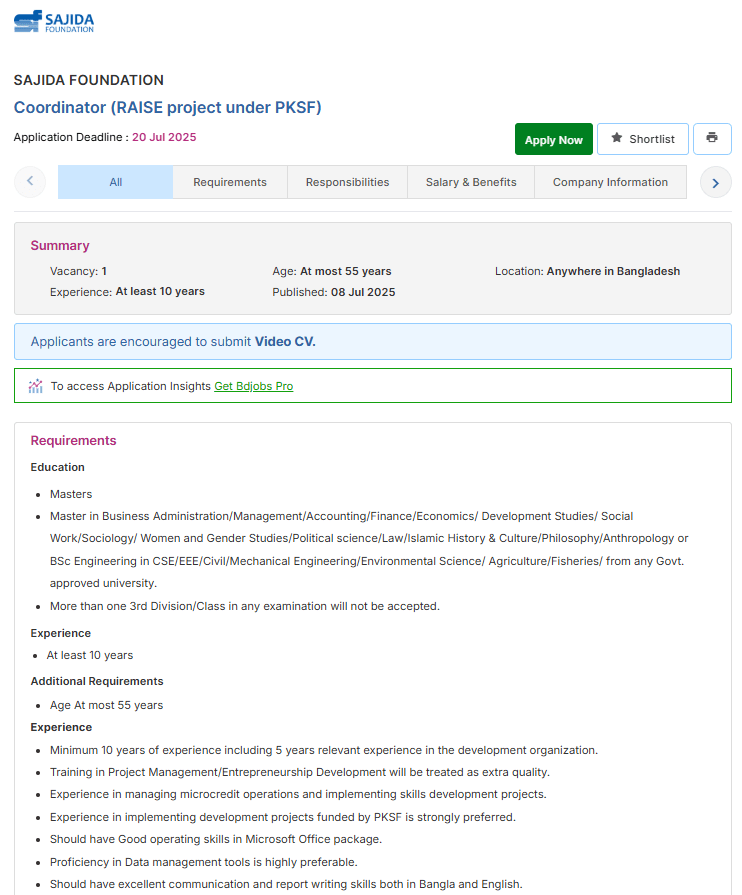Switch to the Requirements tab
742x895 pixels.
[230, 182]
